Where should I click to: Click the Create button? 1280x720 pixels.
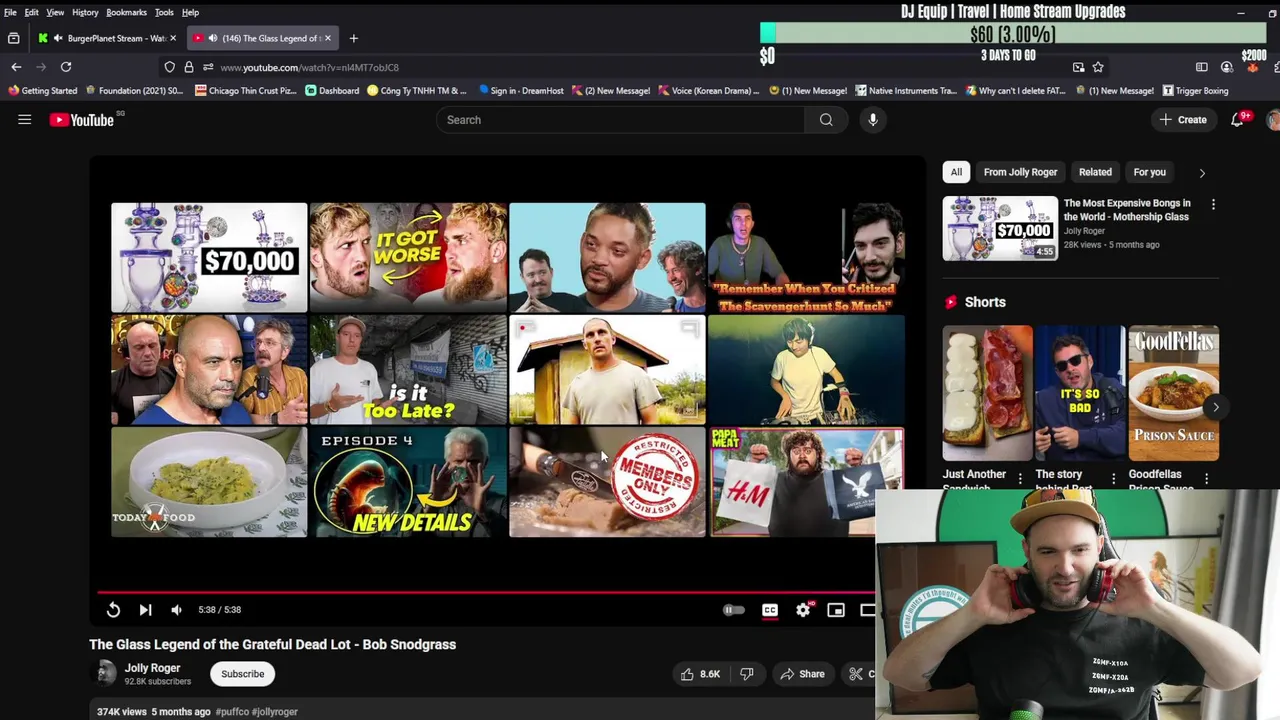point(1183,120)
